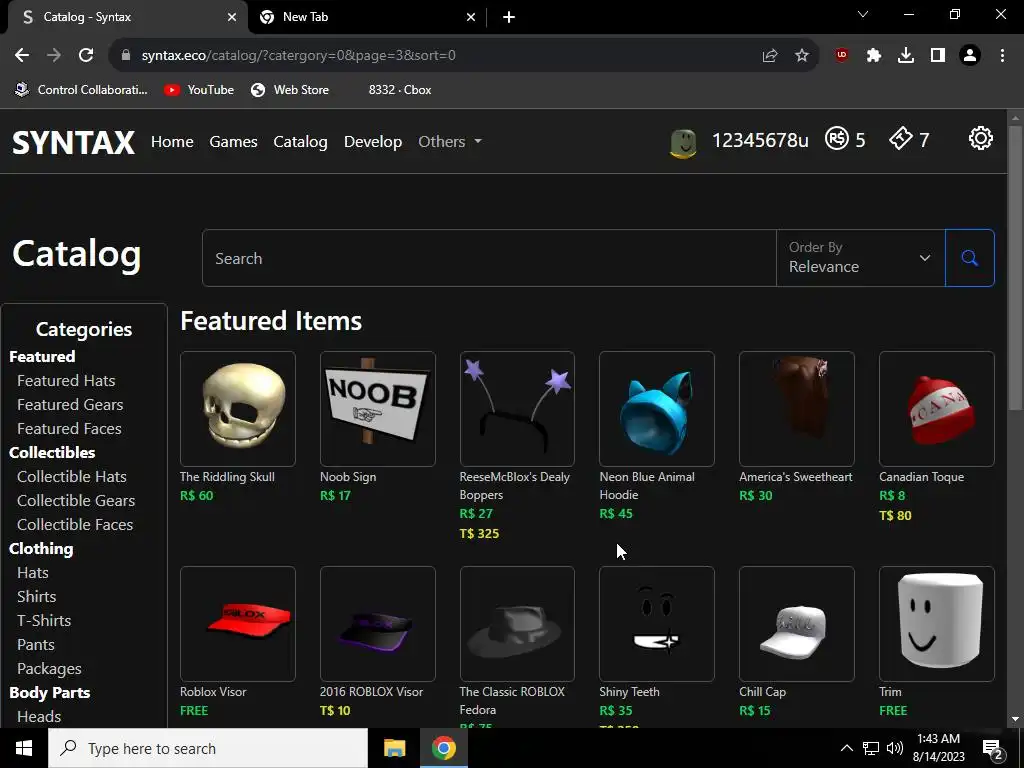Click the SYNTAX logo
Viewport: 1024px width, 768px height.
(73, 142)
